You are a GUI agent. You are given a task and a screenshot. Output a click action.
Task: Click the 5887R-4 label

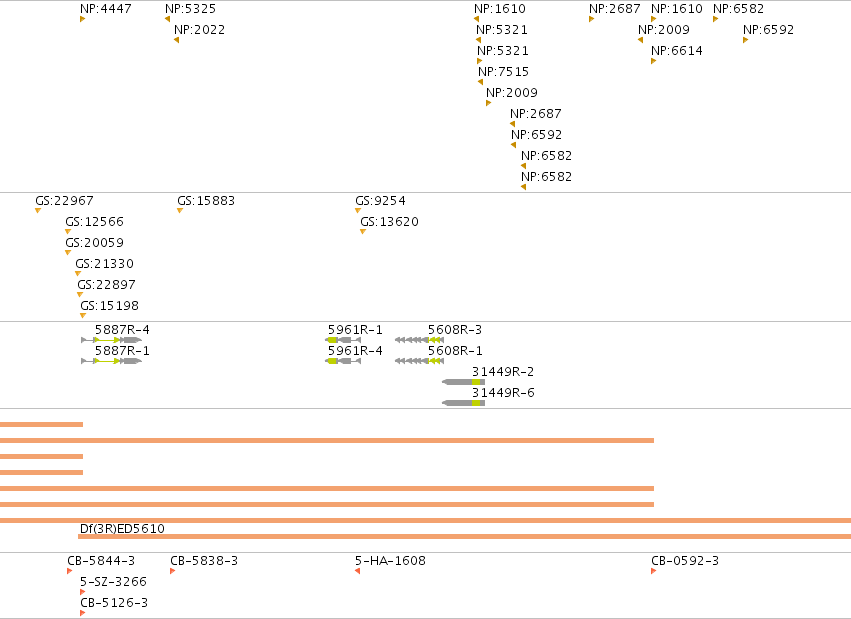[122, 330]
